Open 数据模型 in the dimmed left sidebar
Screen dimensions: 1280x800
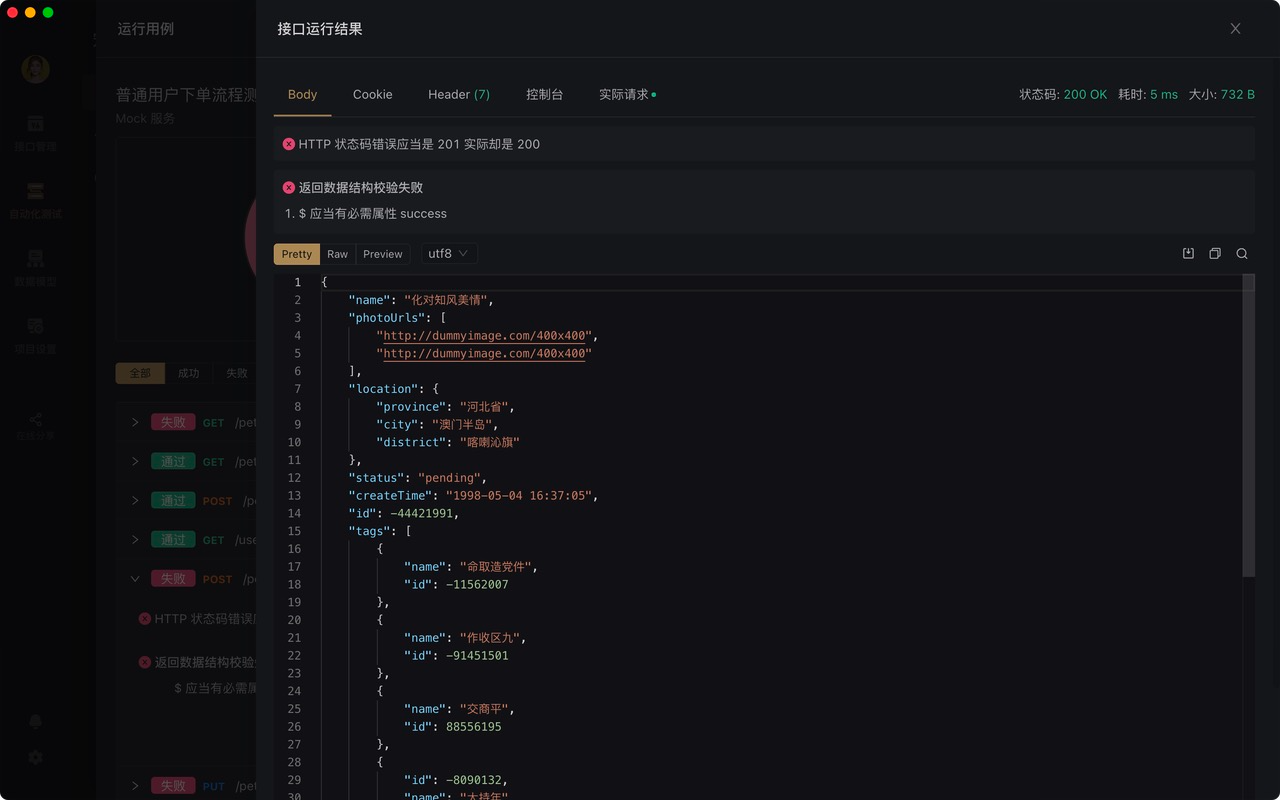click(35, 268)
